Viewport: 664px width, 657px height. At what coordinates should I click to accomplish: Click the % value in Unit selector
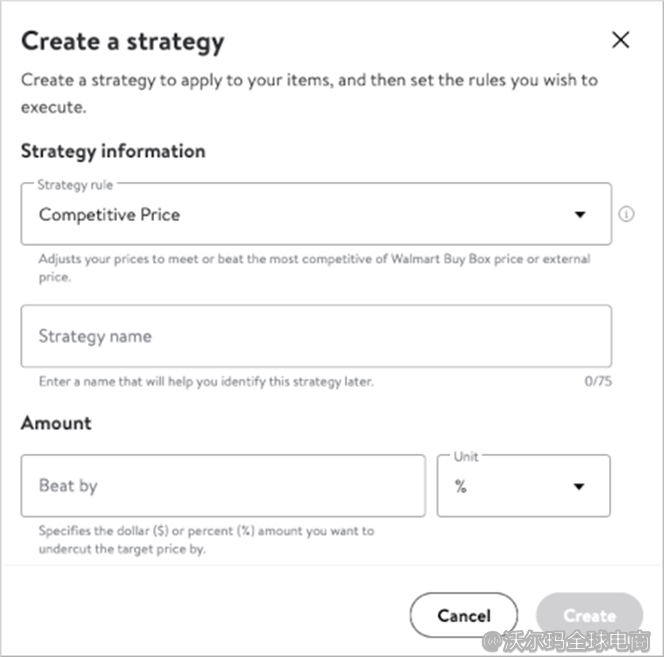(x=461, y=487)
